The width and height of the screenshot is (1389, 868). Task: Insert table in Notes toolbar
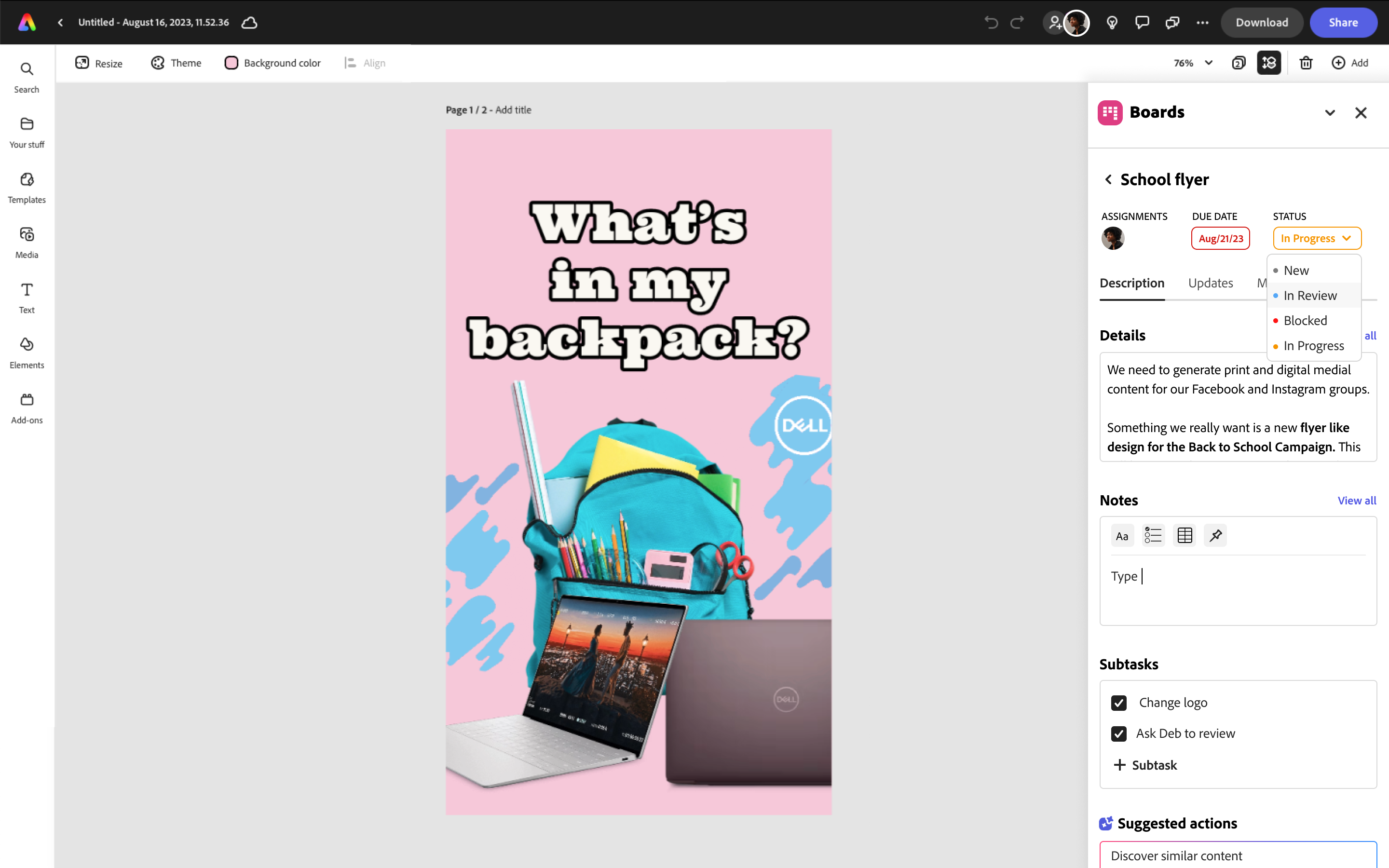pos(1185,536)
